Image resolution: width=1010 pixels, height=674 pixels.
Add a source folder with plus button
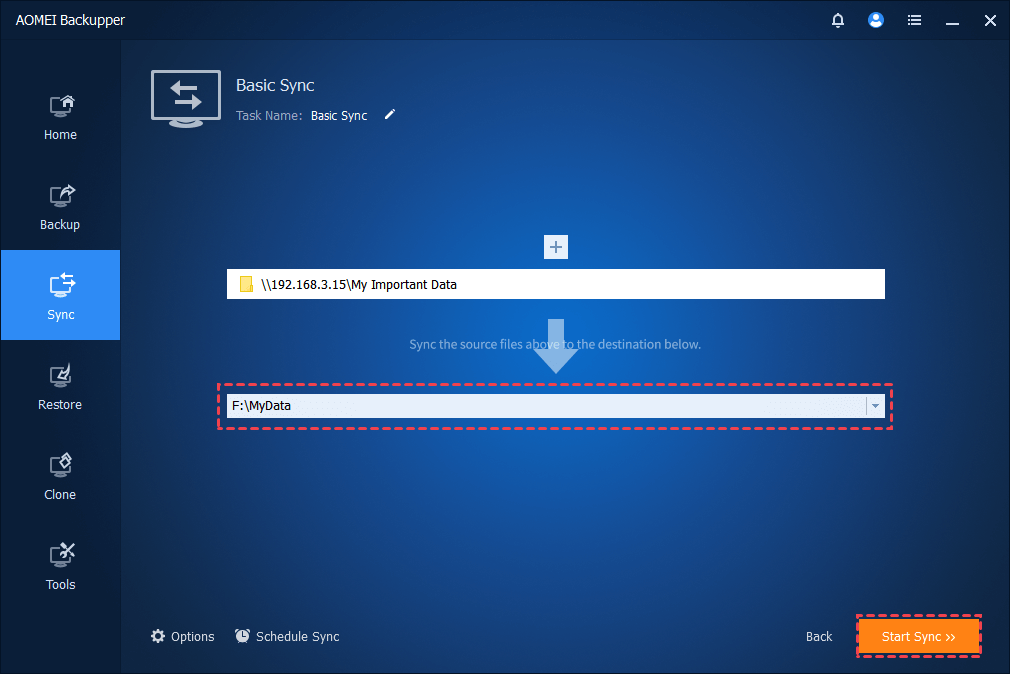click(556, 247)
